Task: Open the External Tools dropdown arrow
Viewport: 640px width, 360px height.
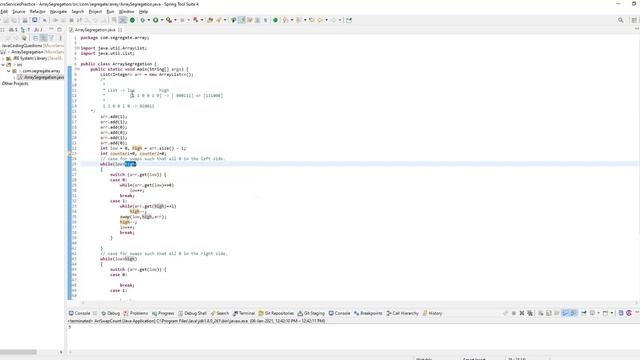Action: click(x=176, y=20)
